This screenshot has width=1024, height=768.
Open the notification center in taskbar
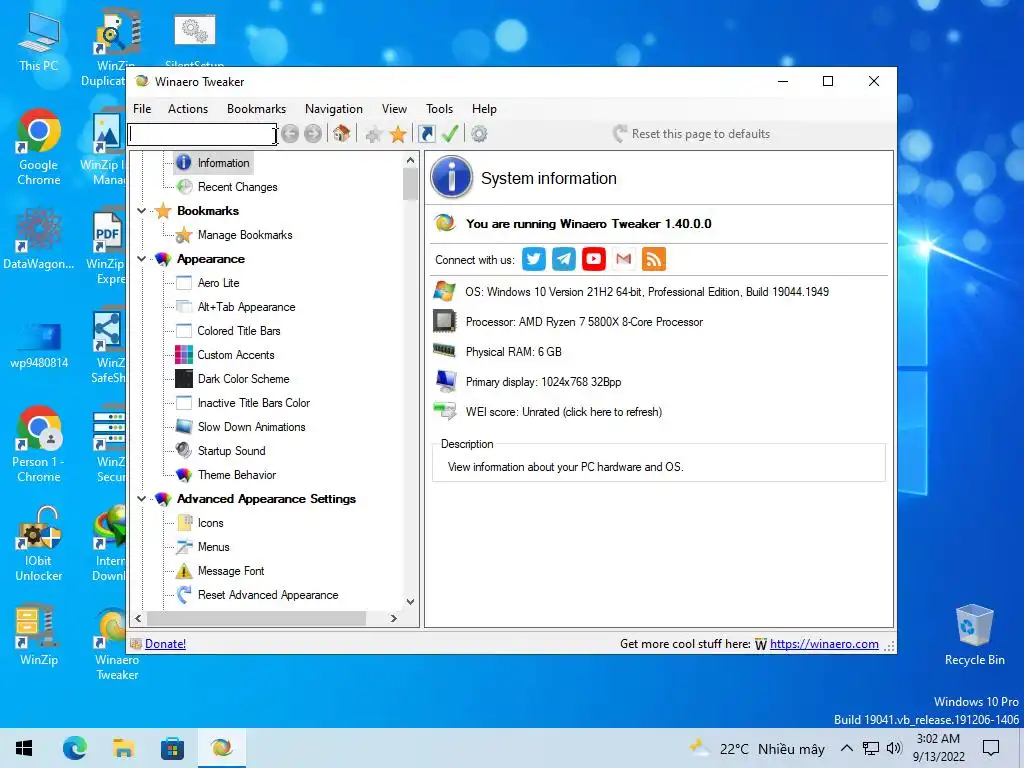coord(991,748)
